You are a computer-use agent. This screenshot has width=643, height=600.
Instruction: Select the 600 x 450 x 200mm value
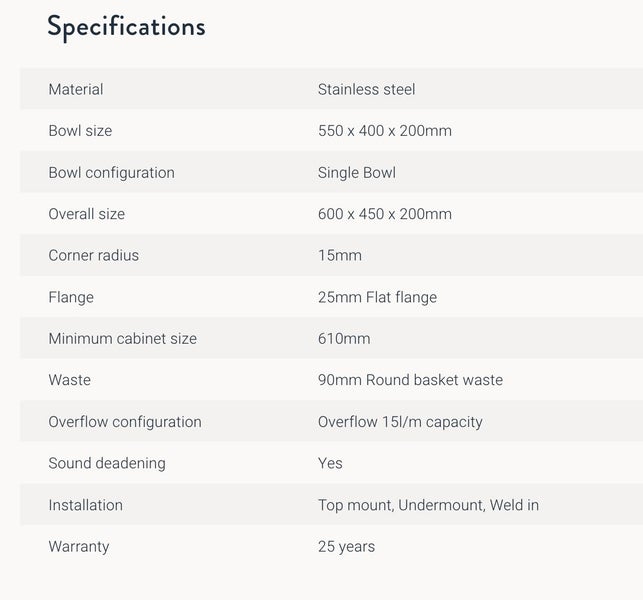384,214
